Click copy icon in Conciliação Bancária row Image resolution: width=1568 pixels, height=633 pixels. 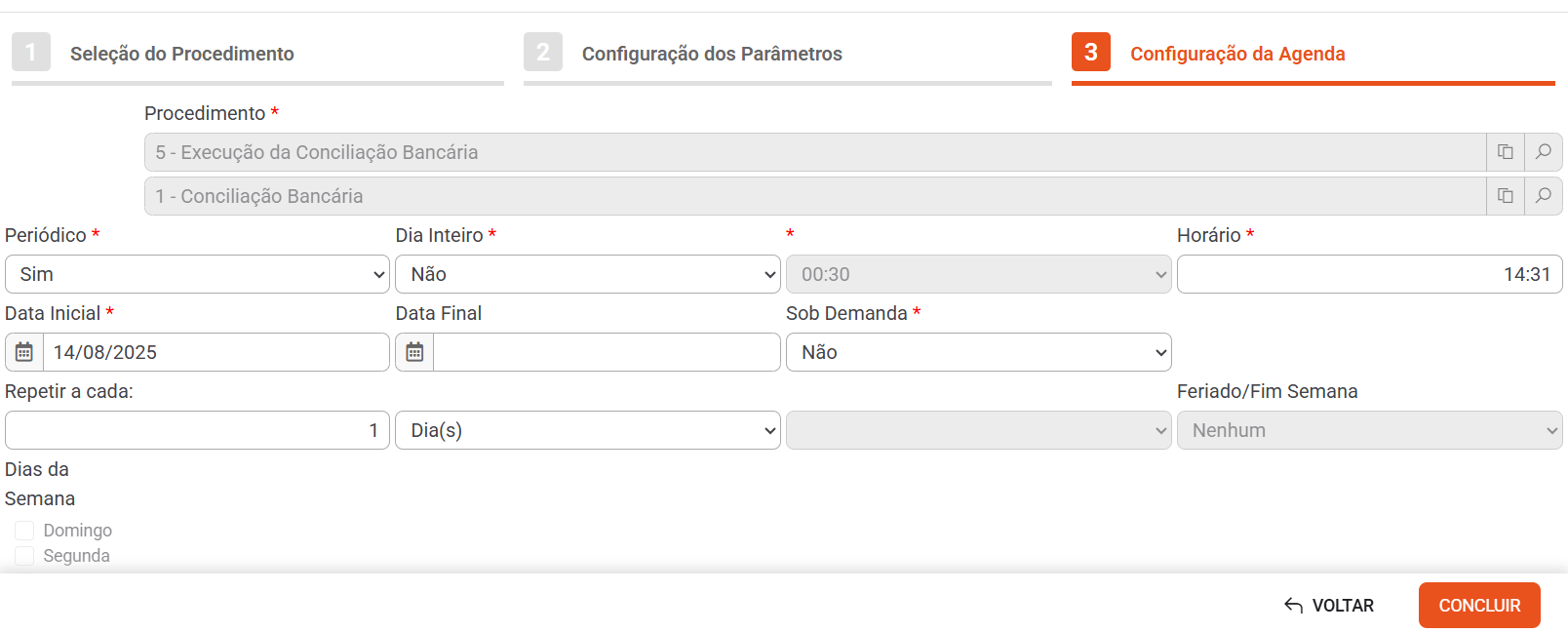click(x=1505, y=196)
